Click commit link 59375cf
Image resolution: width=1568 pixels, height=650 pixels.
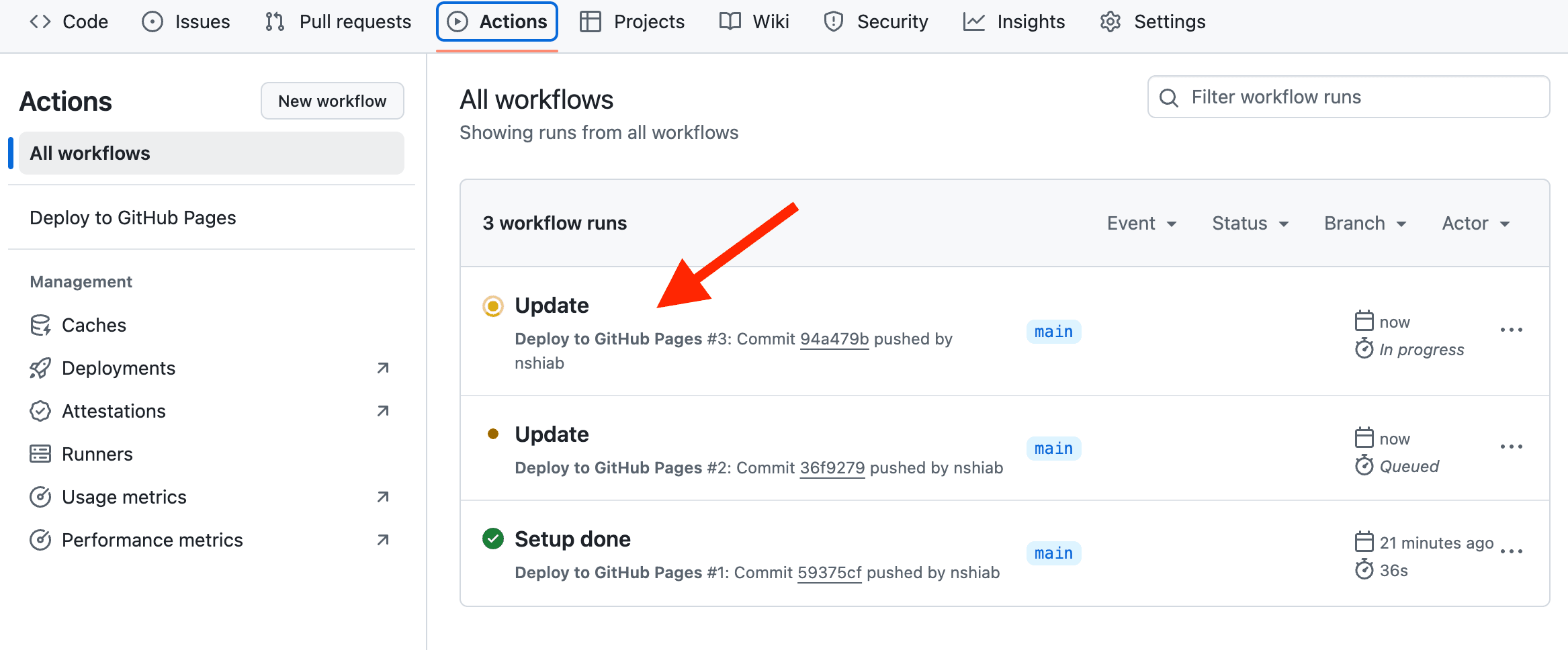tap(830, 573)
